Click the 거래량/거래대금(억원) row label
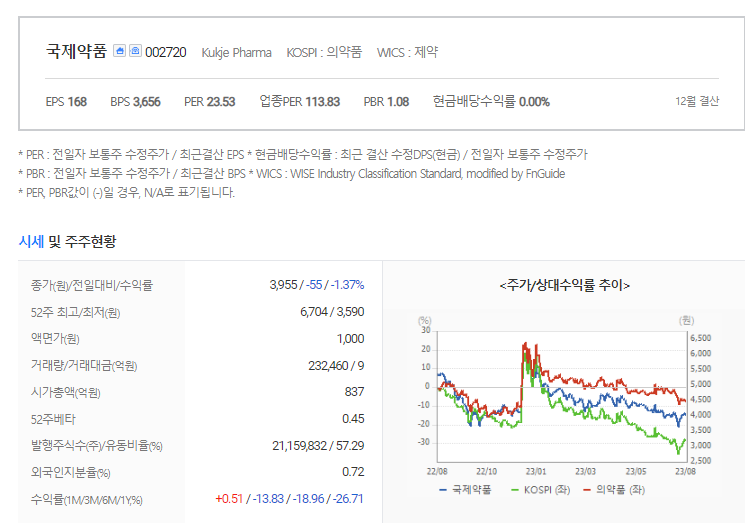Screen dimensions: 745x523 pyautogui.click(x=84, y=366)
